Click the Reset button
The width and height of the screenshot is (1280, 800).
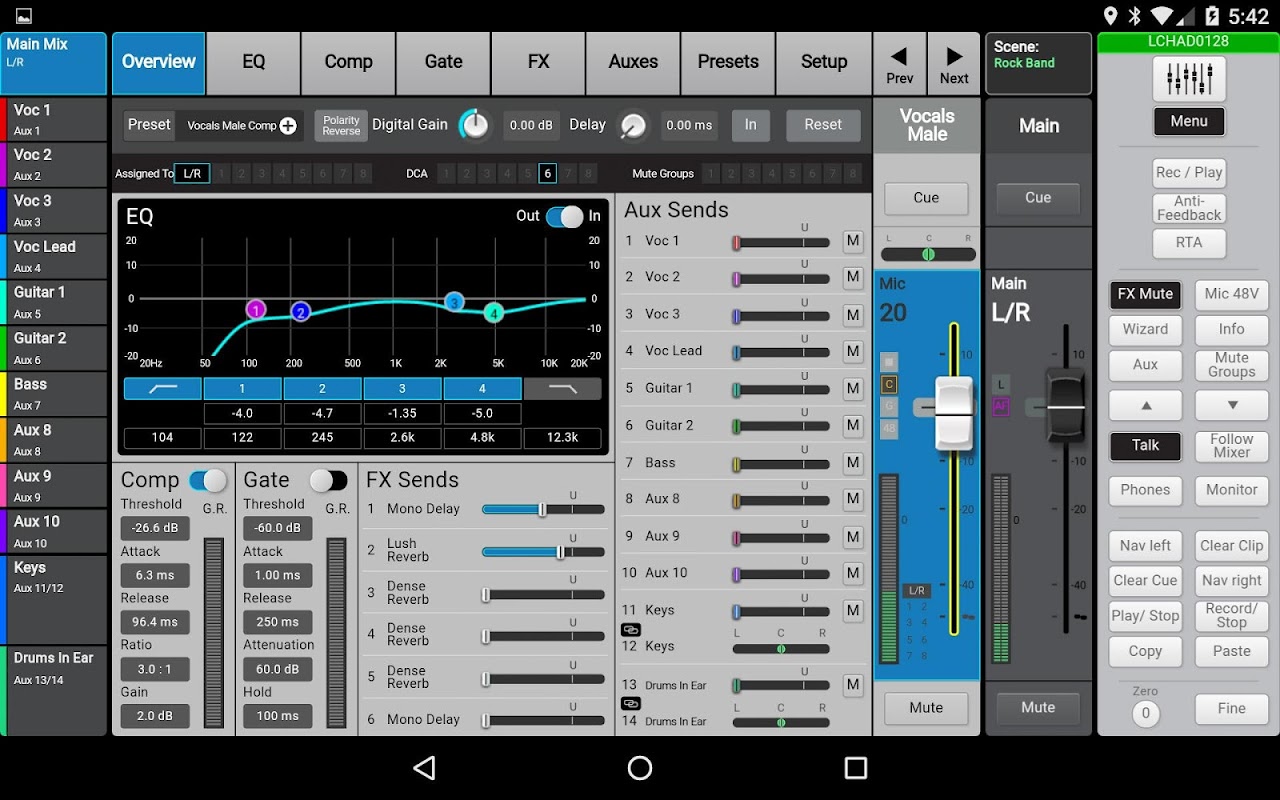pyautogui.click(x=822, y=125)
